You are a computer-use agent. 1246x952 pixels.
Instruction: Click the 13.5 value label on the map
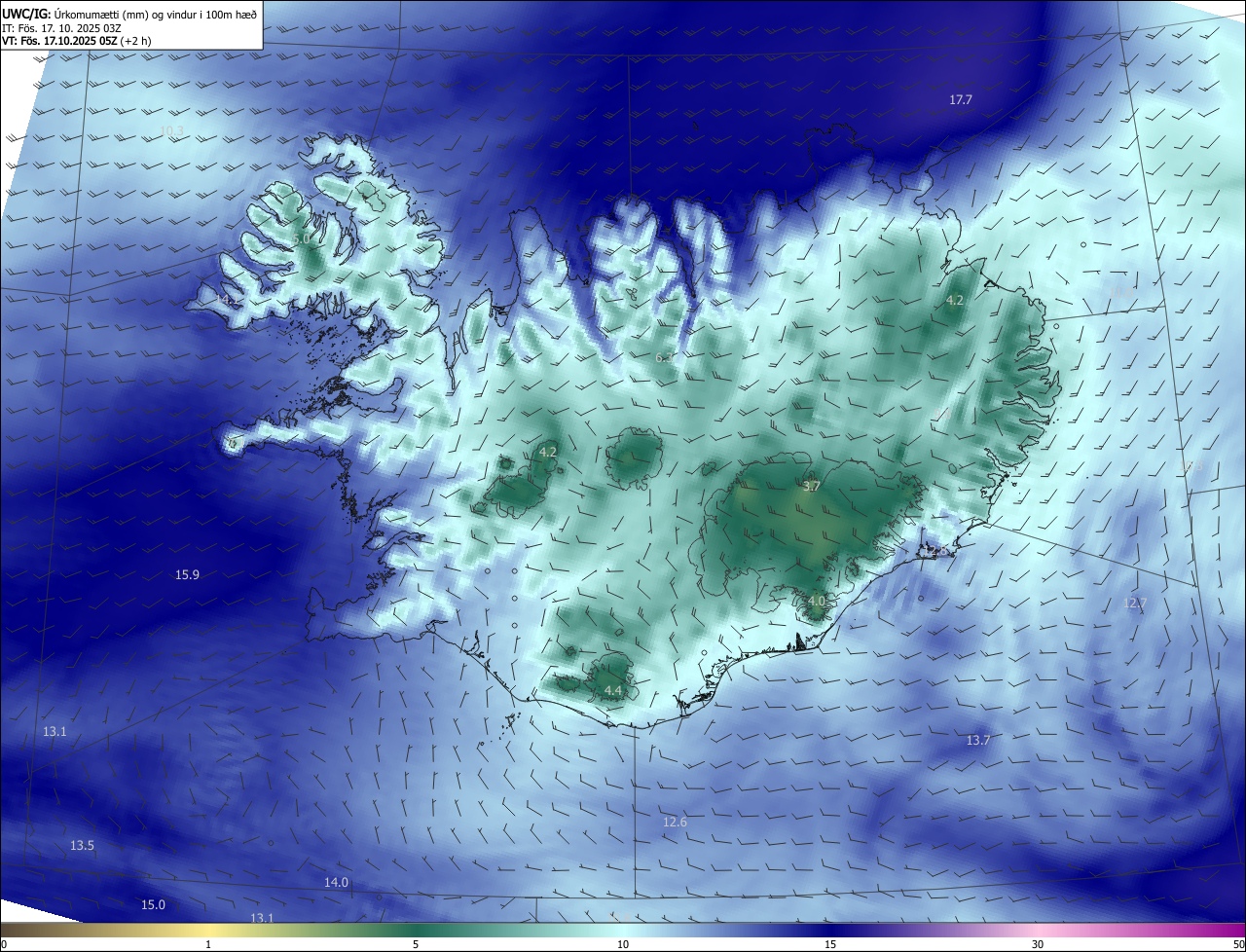point(82,846)
